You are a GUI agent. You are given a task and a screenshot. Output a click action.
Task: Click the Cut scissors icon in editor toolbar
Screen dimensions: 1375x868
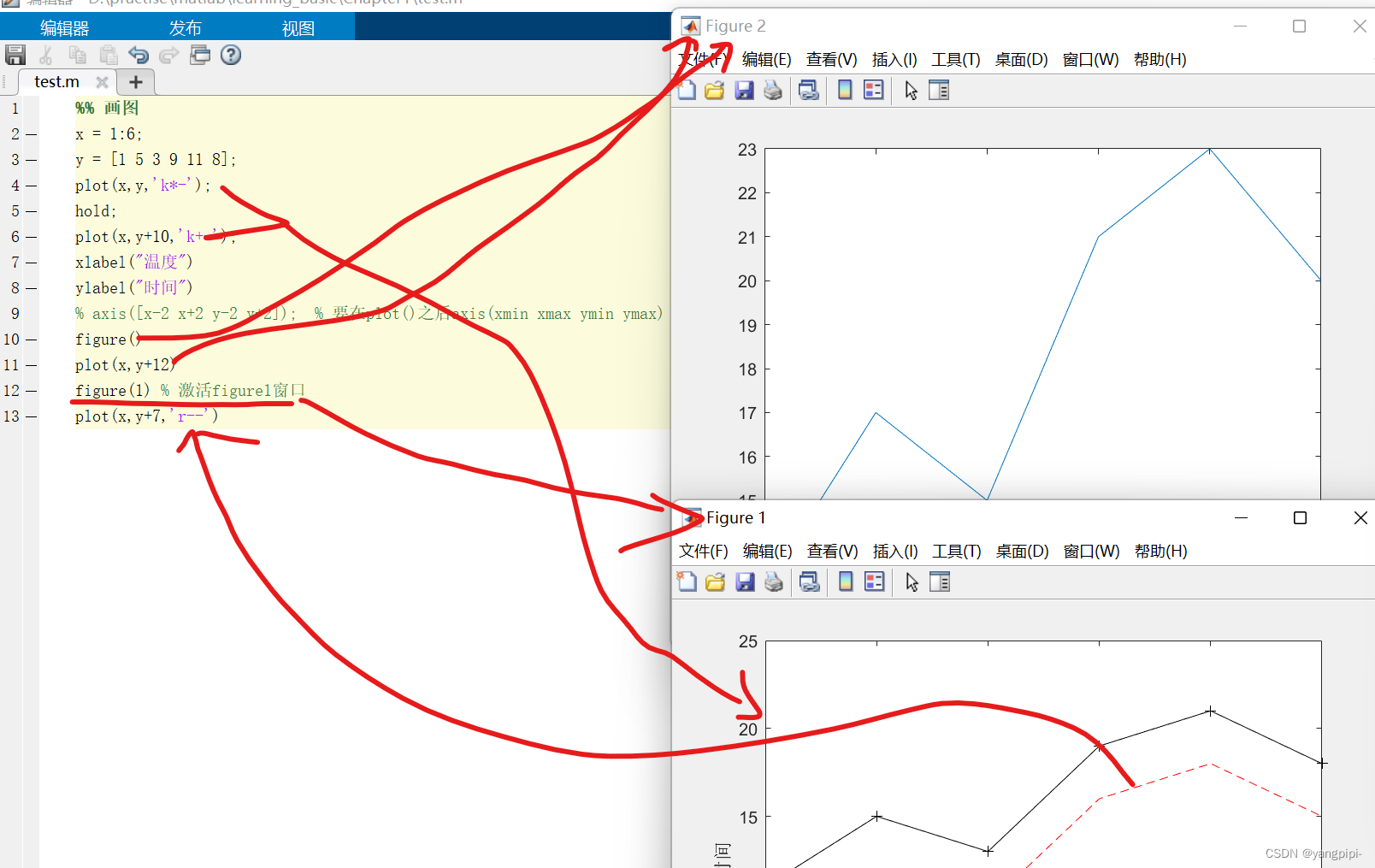(x=46, y=56)
